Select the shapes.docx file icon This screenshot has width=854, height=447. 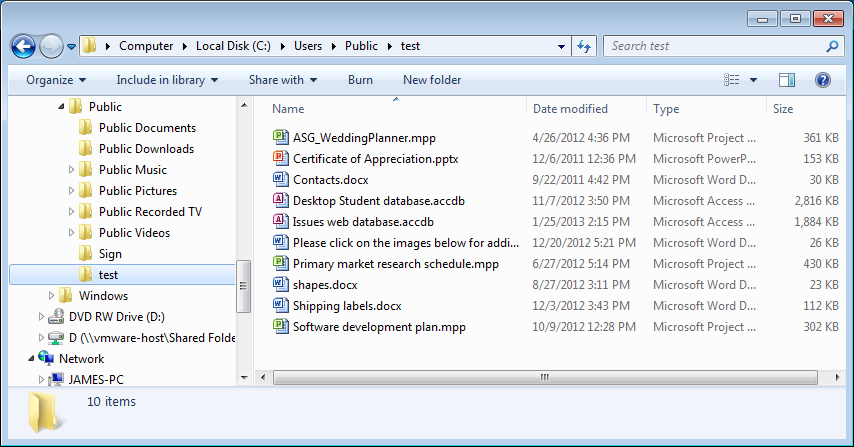[280, 284]
